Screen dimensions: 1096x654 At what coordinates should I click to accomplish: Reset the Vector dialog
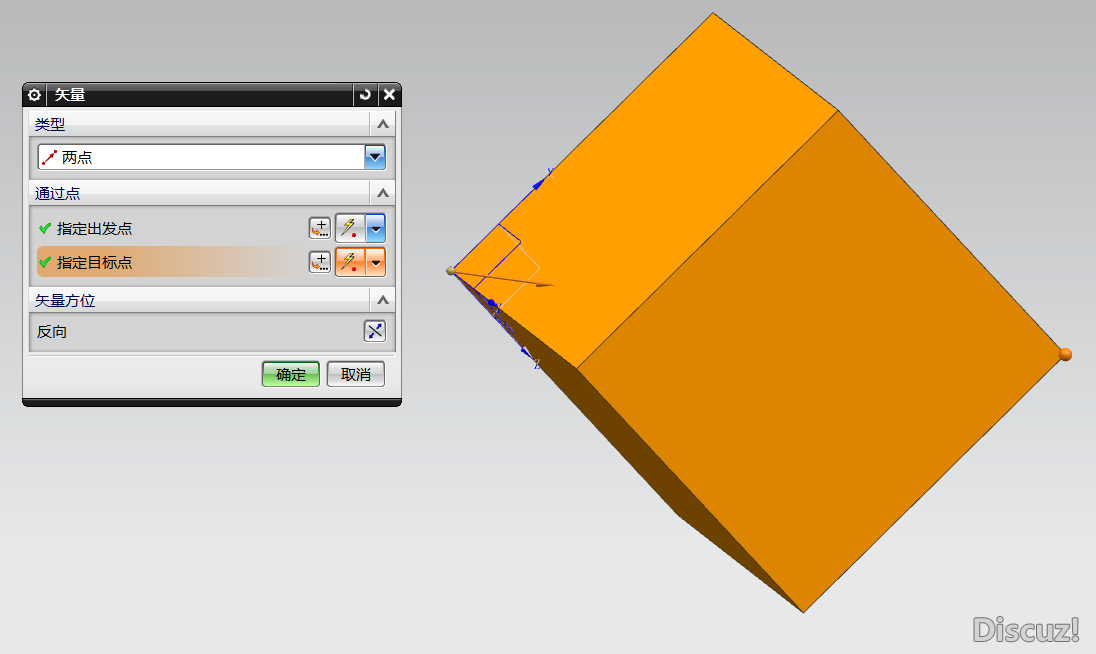pyautogui.click(x=365, y=94)
